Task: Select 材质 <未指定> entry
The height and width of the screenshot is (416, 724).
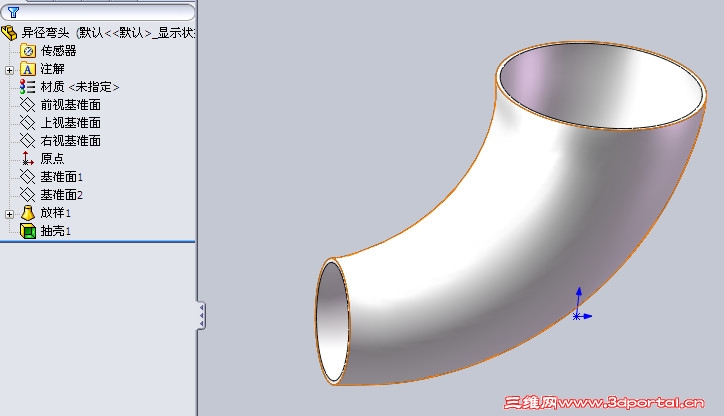Action: (x=80, y=87)
